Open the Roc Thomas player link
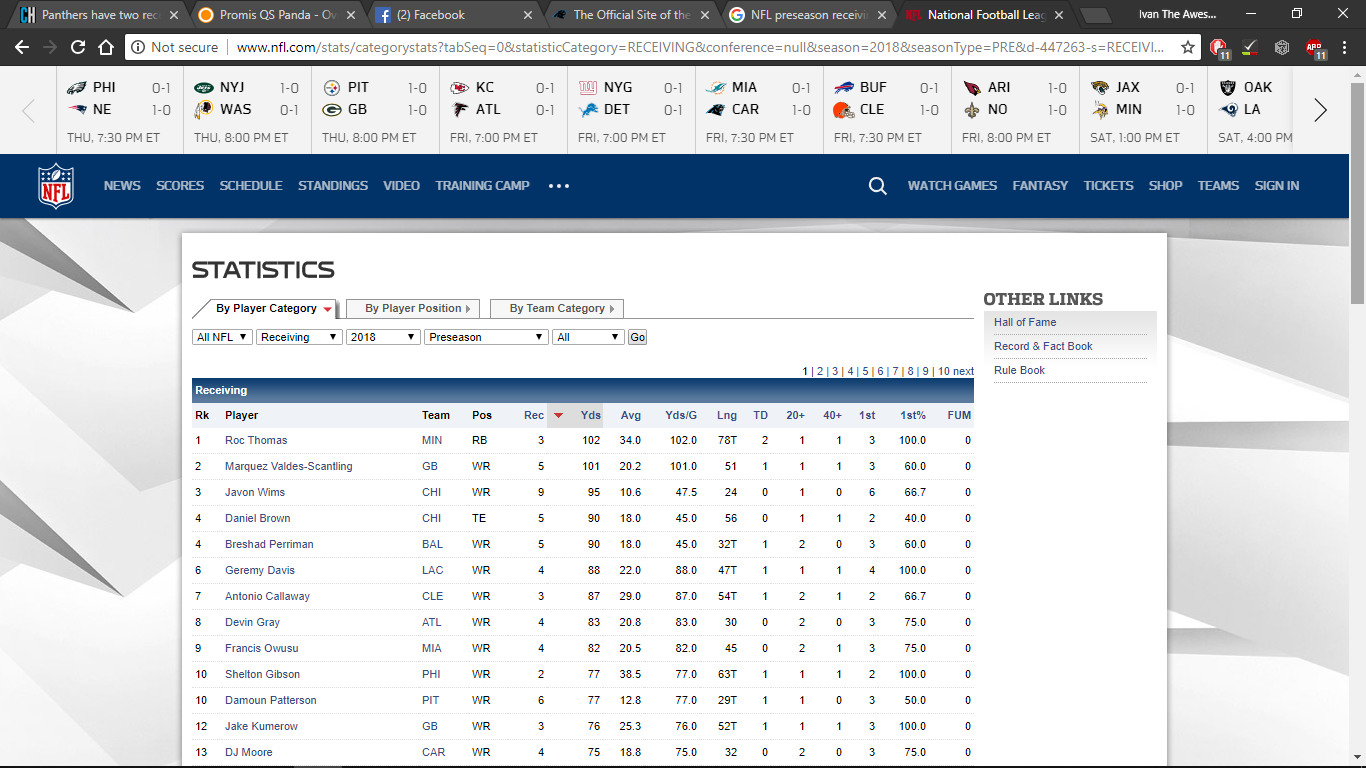This screenshot has height=768, width=1366. (256, 440)
